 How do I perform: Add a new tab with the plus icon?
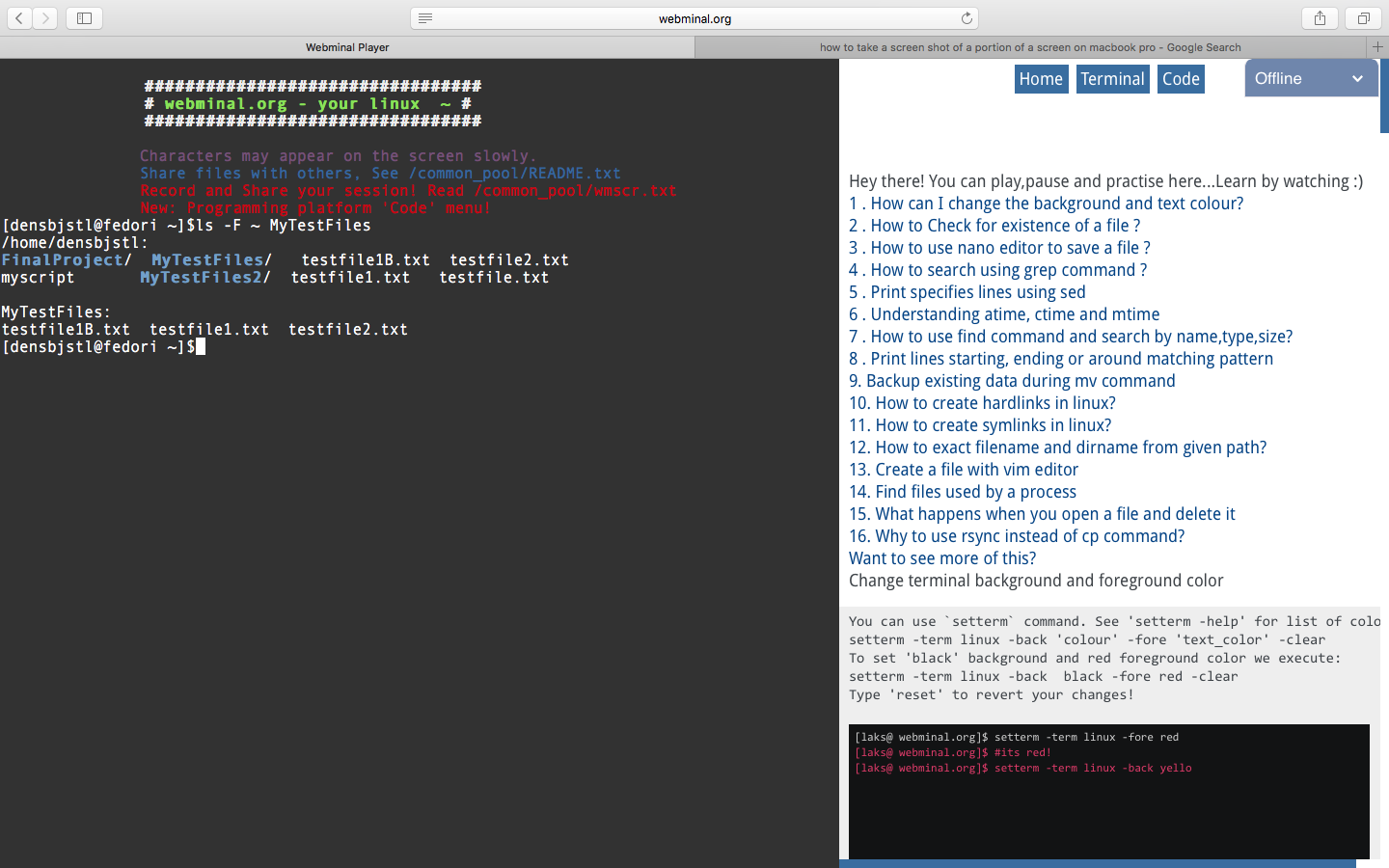pyautogui.click(x=1377, y=46)
